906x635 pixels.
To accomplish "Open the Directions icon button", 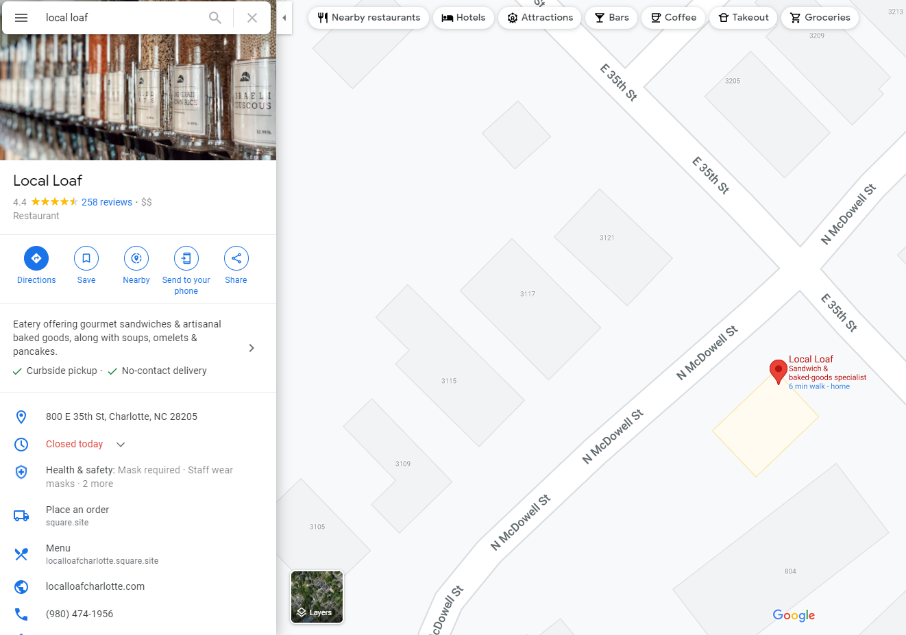I will click(36, 258).
